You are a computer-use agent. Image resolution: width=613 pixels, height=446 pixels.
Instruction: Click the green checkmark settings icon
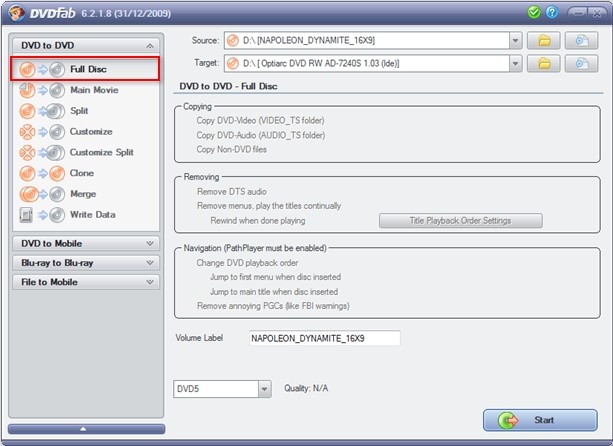[534, 13]
